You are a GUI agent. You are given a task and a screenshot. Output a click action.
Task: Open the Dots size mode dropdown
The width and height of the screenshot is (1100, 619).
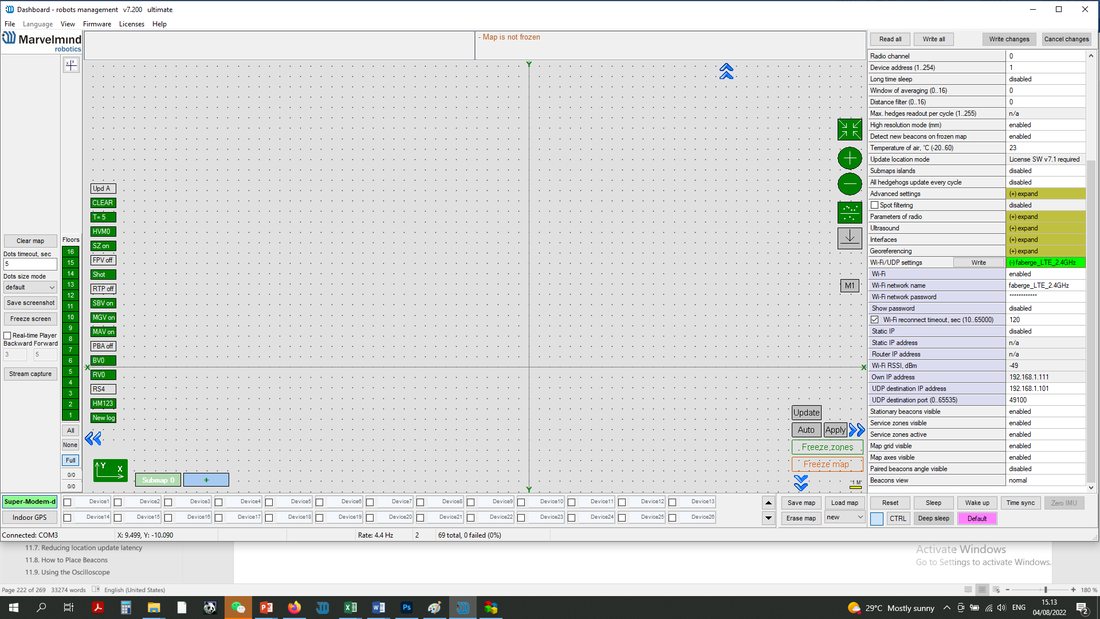pyautogui.click(x=30, y=287)
